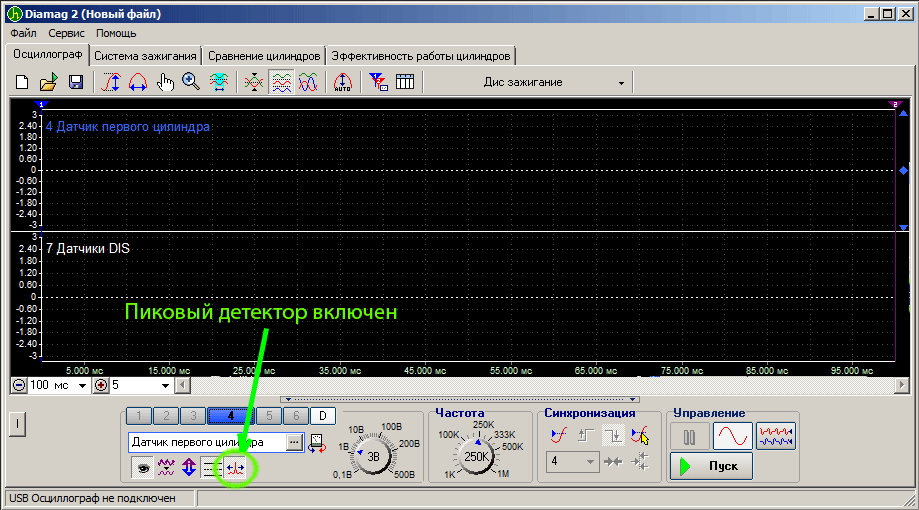The image size is (919, 510).
Task: Open the sync channel dropdown showing 4
Action: pyautogui.click(x=573, y=462)
